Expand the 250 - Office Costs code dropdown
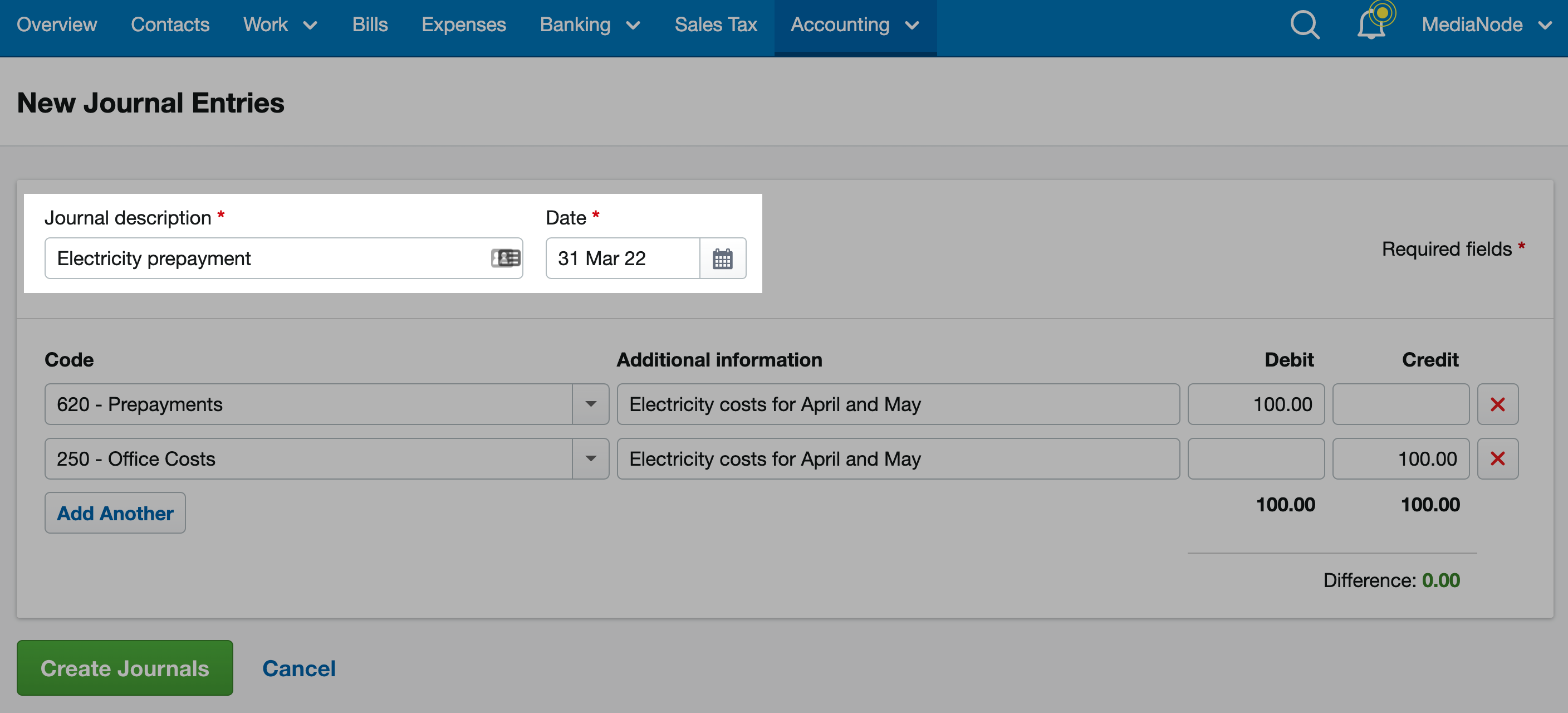The image size is (1568, 713). click(590, 458)
